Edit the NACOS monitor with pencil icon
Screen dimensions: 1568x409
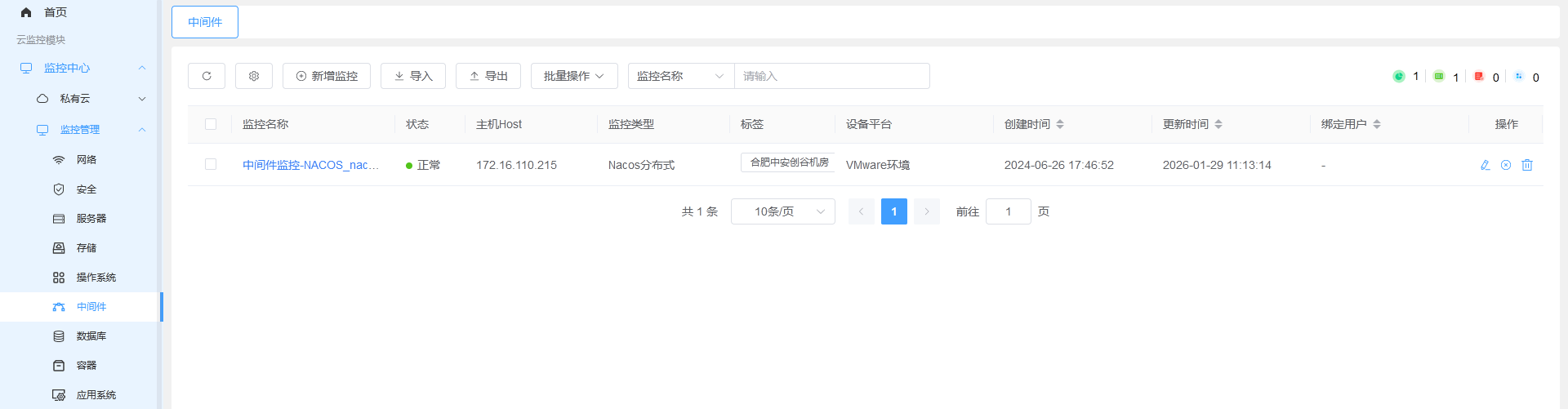point(1486,165)
